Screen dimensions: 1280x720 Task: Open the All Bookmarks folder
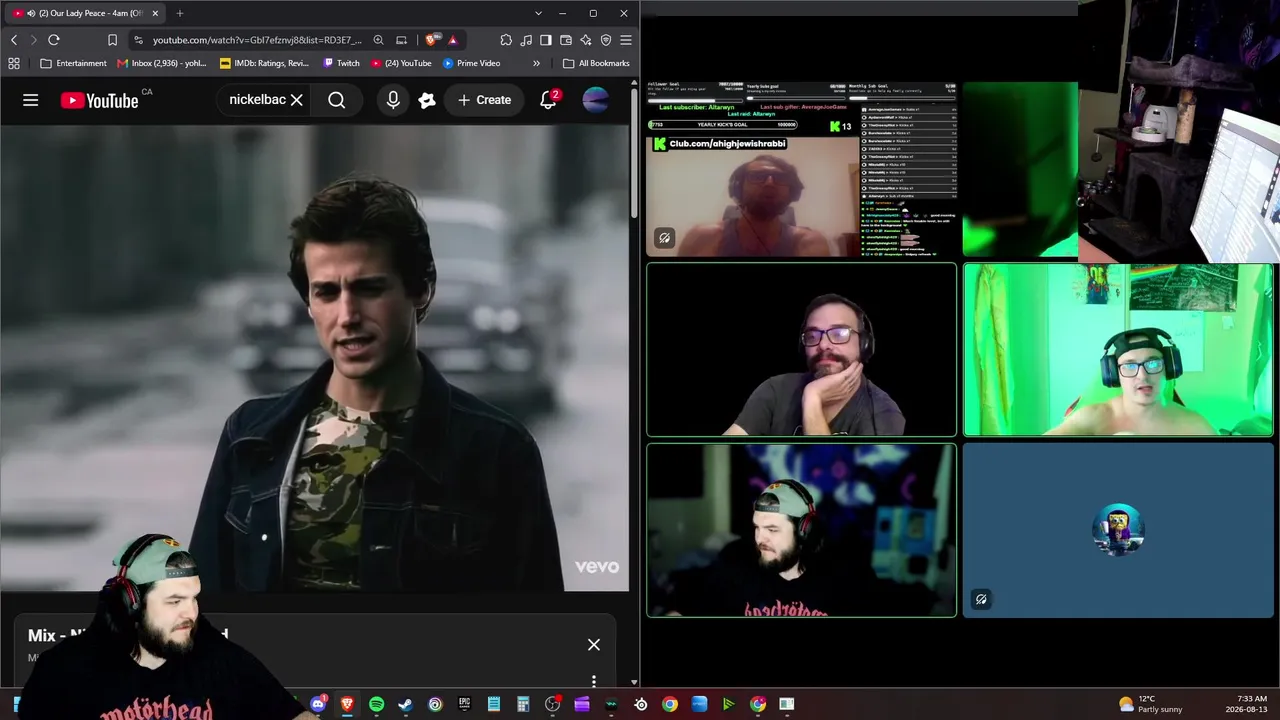pos(596,63)
